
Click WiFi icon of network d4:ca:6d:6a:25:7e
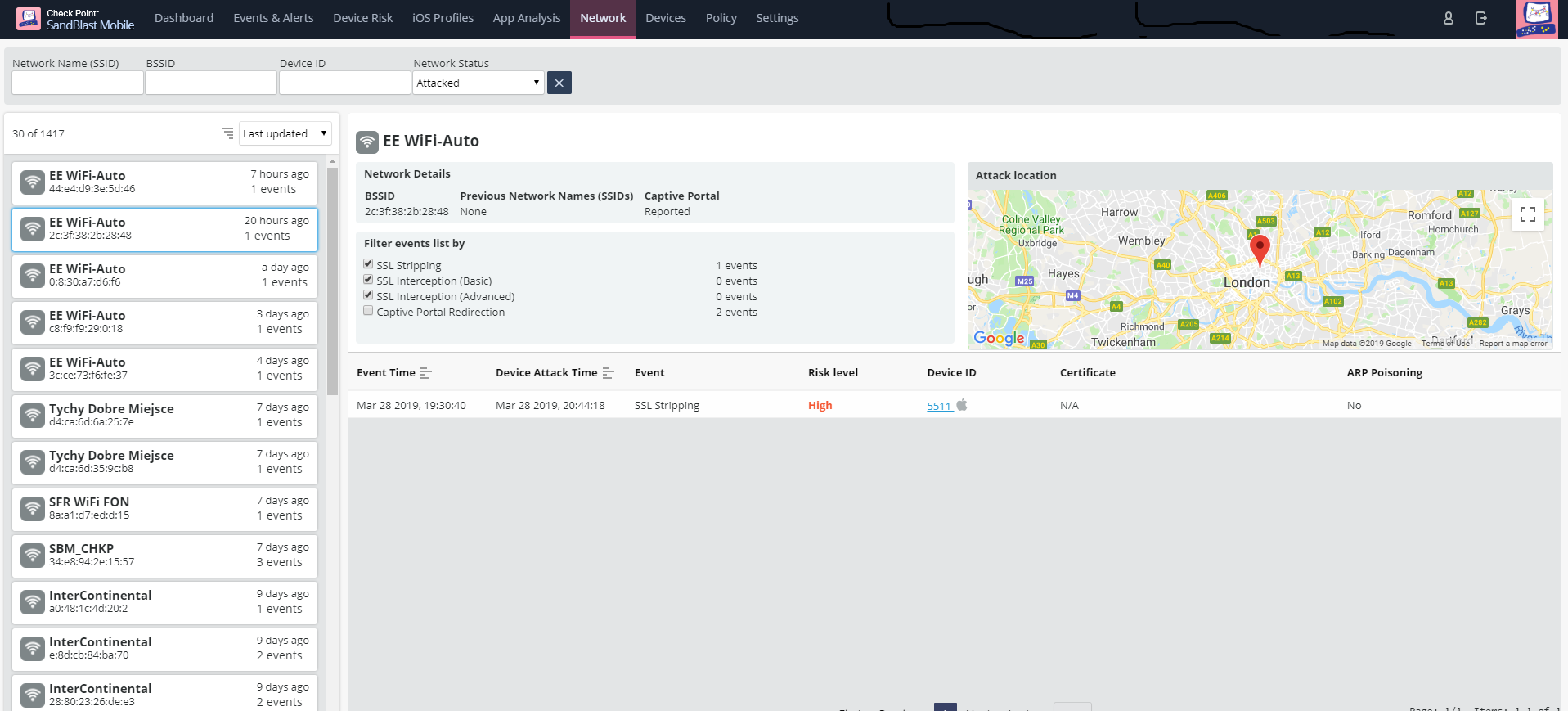(33, 415)
